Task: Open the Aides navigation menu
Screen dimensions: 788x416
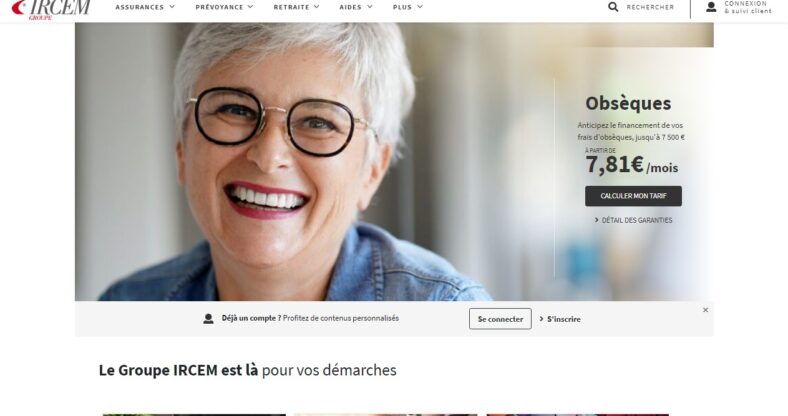Action: point(356,7)
